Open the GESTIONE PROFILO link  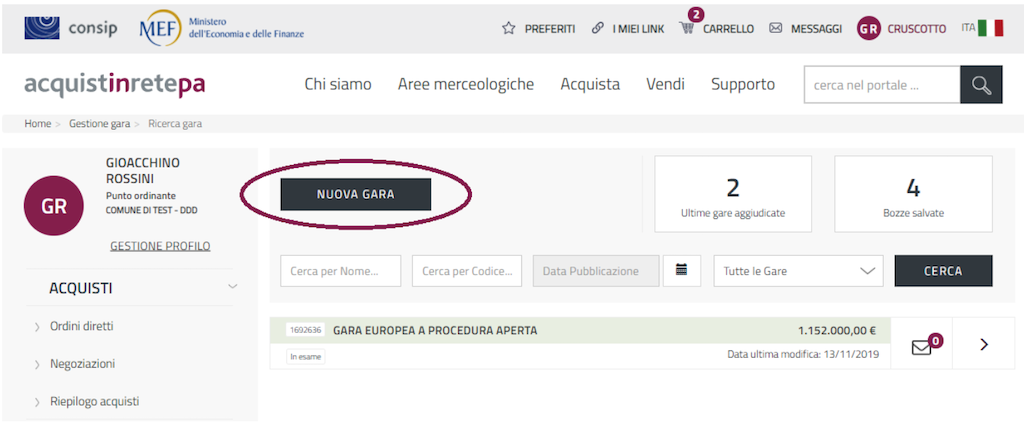pyautogui.click(x=160, y=246)
